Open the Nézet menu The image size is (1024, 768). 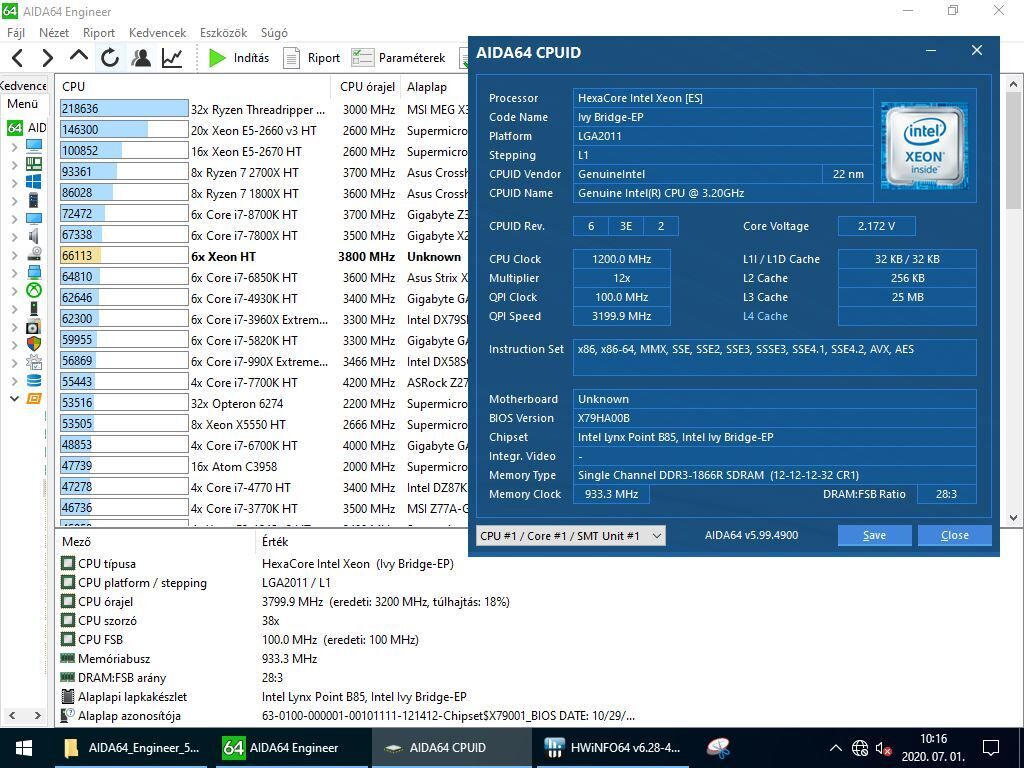click(x=54, y=33)
